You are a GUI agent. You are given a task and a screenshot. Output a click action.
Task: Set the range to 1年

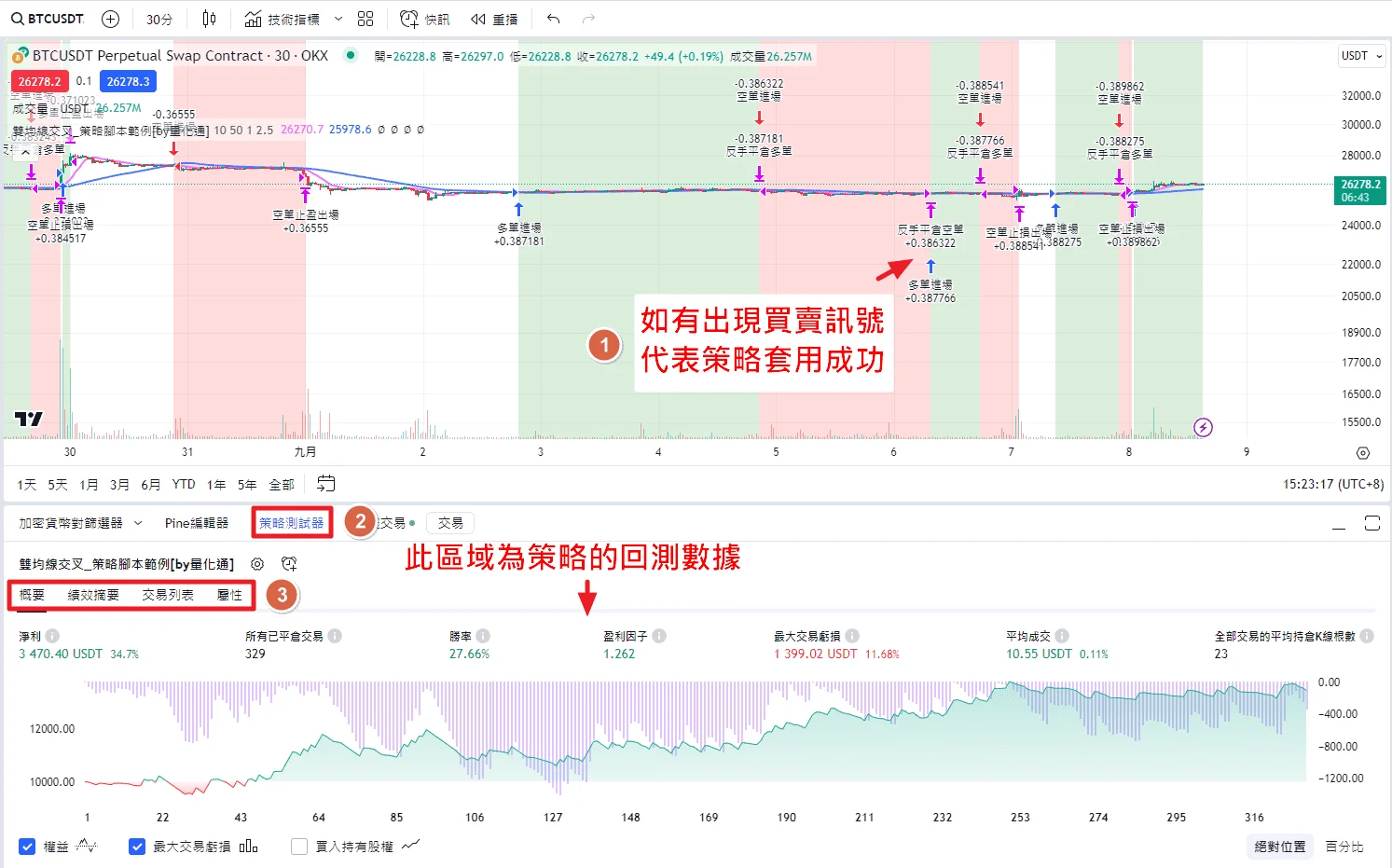216,484
